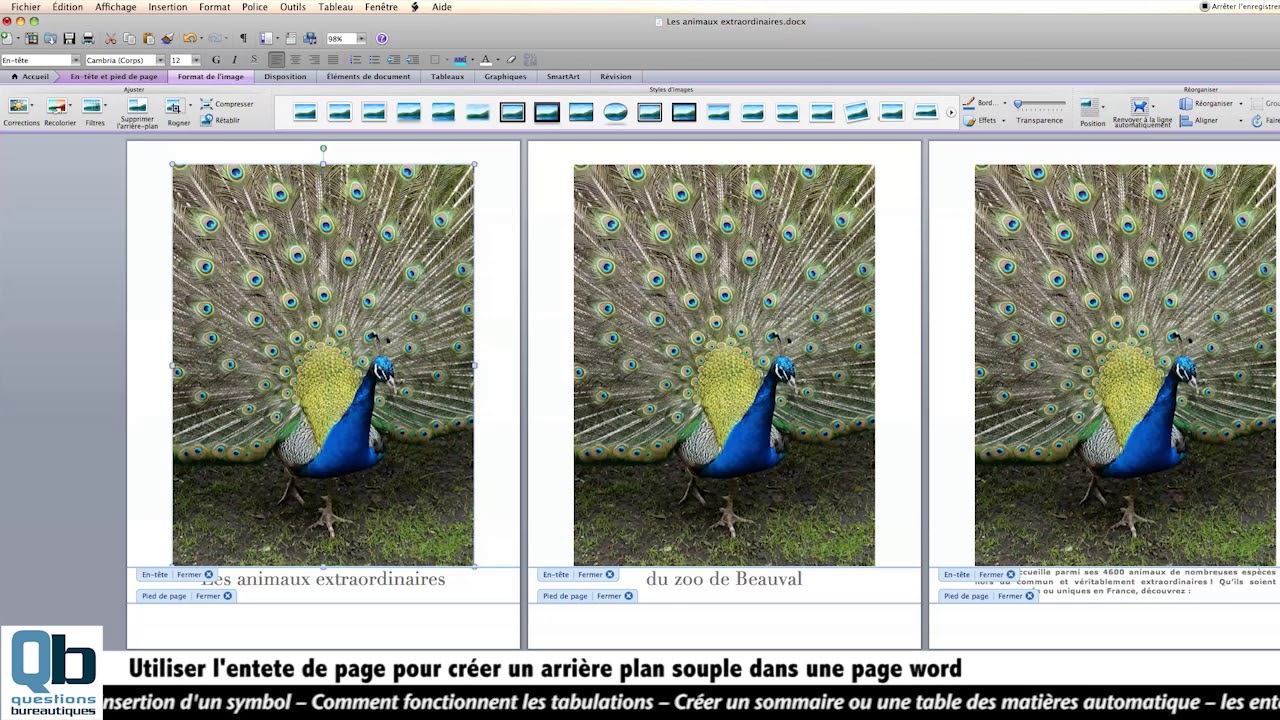Switch to the SmartArt tab
The image size is (1280, 720).
[563, 76]
